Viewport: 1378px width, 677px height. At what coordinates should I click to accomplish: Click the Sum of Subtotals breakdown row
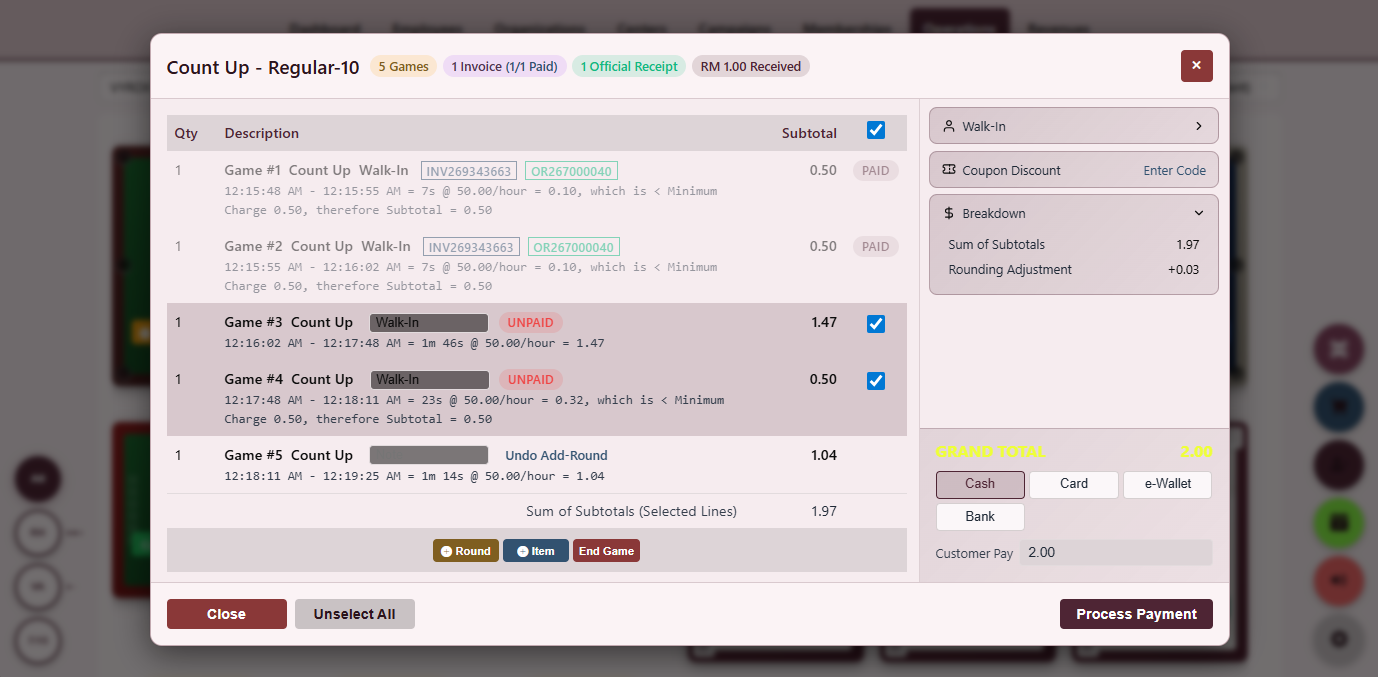(x=1074, y=245)
